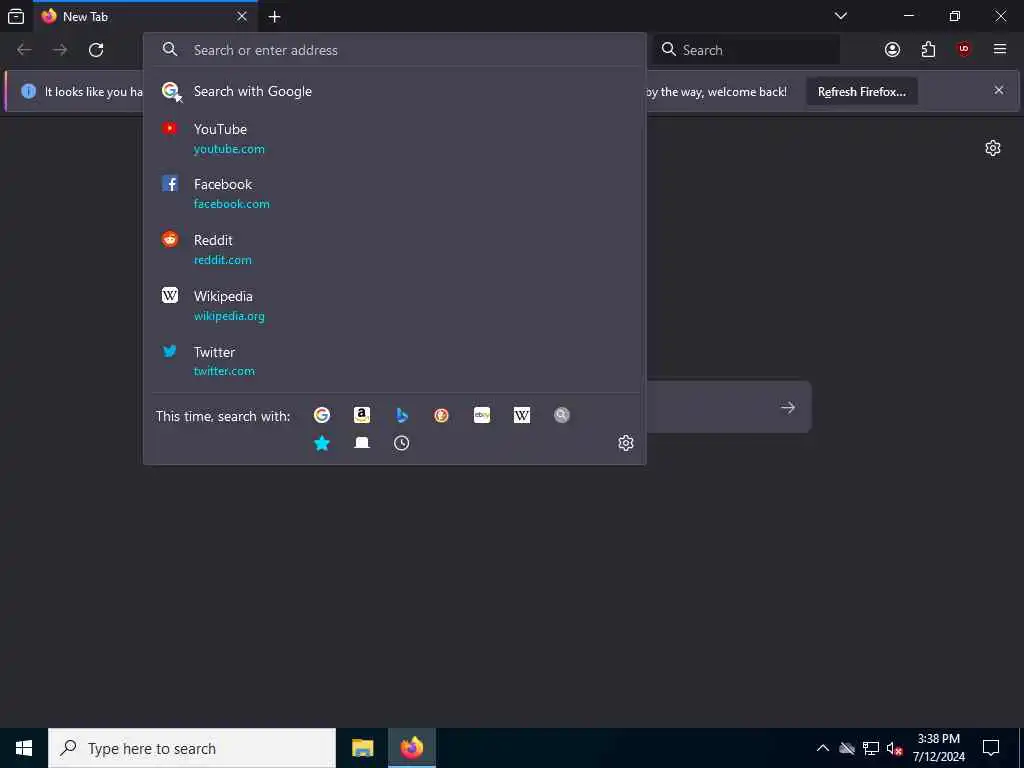Search history using the clock icon
Image resolution: width=1024 pixels, height=768 pixels.
[402, 443]
